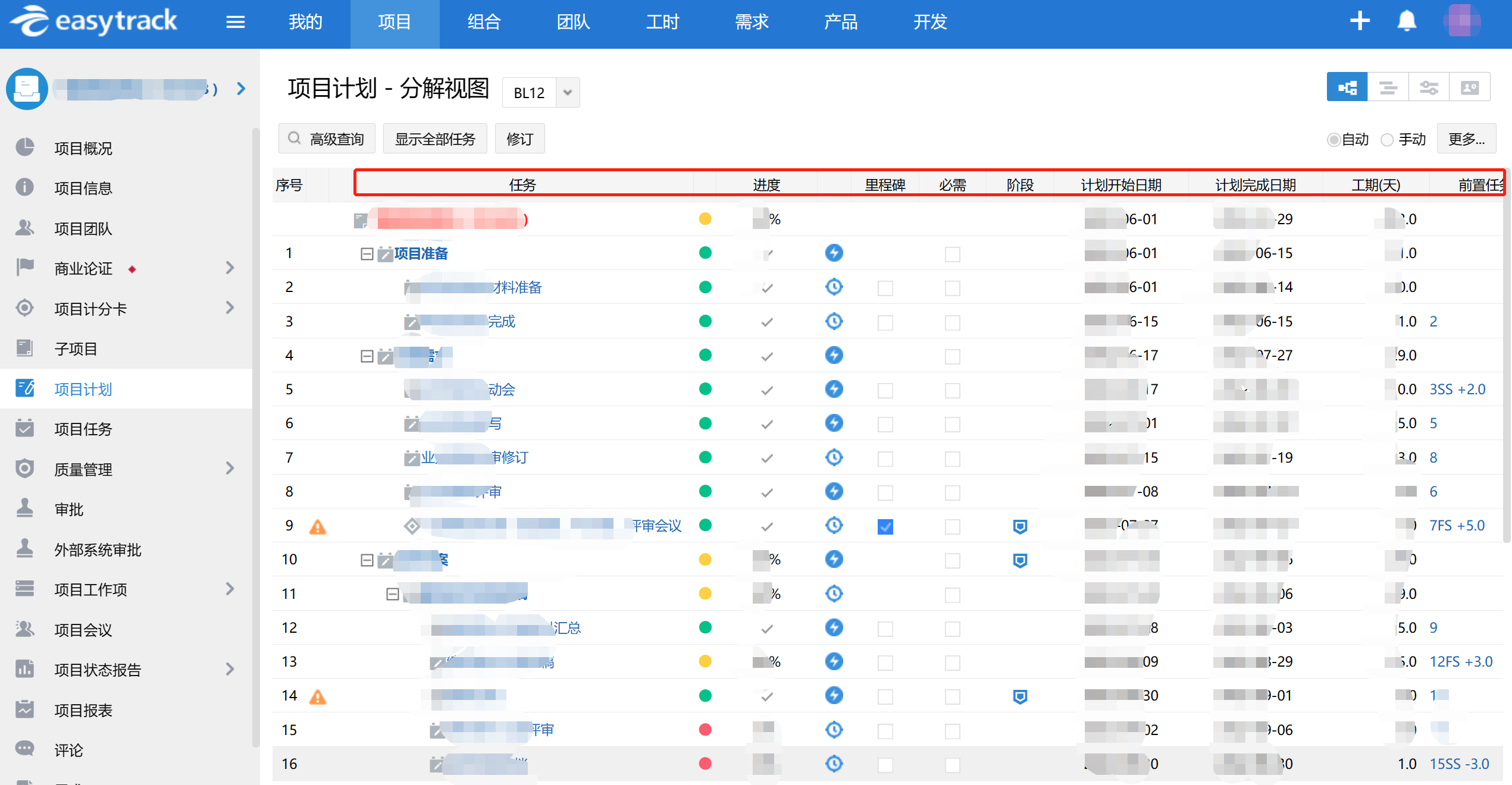Select the 手动 radio button
This screenshot has height=785, width=1512.
click(x=1388, y=140)
